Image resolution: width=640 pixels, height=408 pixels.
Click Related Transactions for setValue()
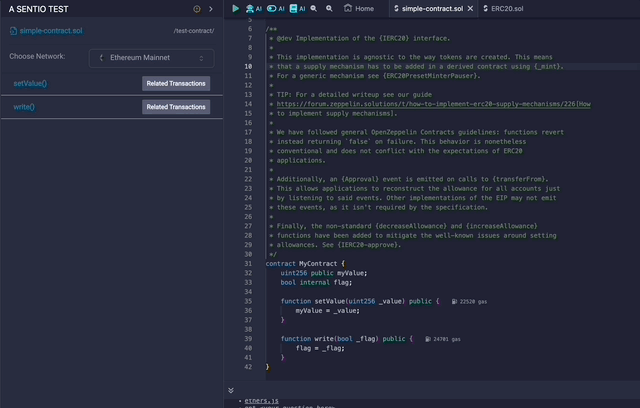[176, 83]
